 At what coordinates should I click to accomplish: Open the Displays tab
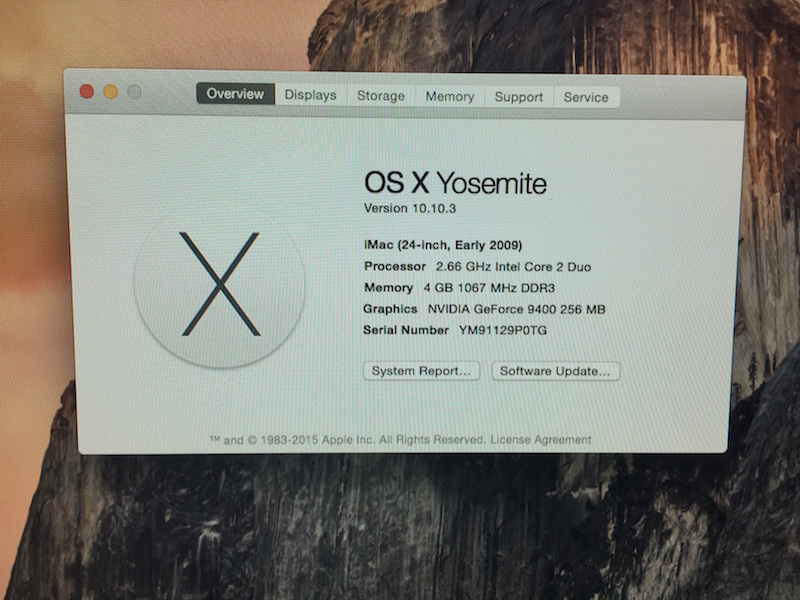click(x=311, y=95)
